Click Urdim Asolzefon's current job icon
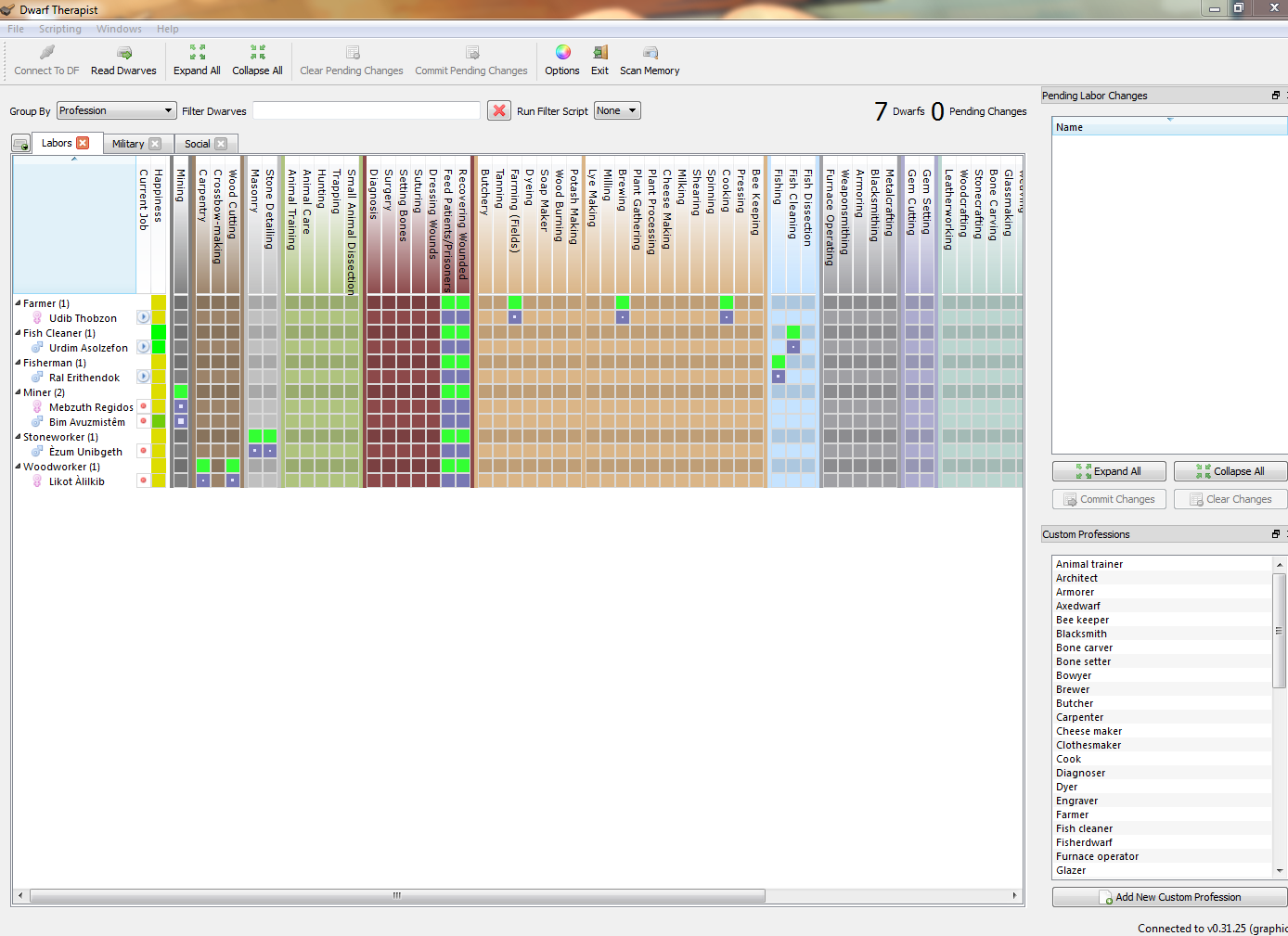This screenshot has height=936, width=1288. click(144, 347)
